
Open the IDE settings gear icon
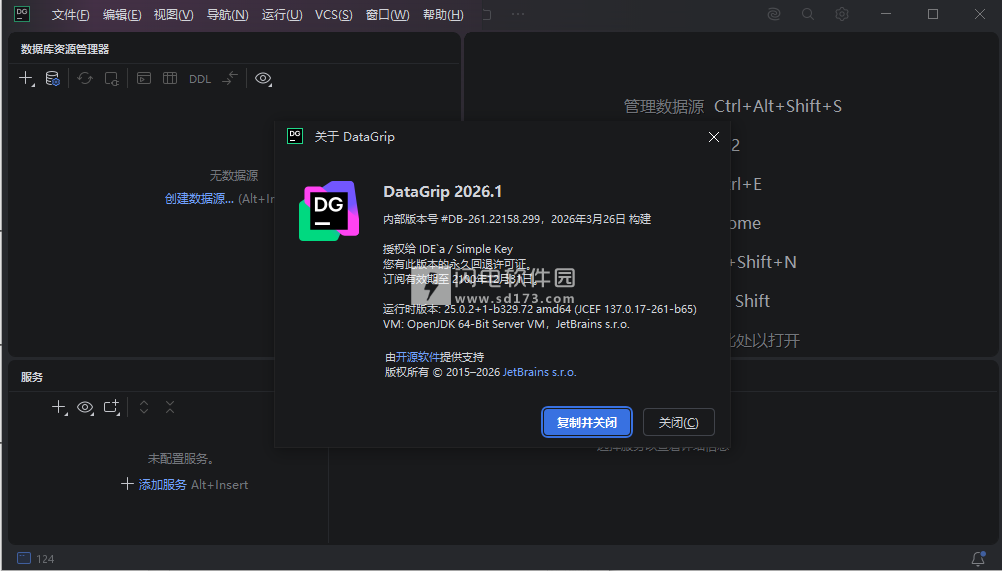pos(842,14)
